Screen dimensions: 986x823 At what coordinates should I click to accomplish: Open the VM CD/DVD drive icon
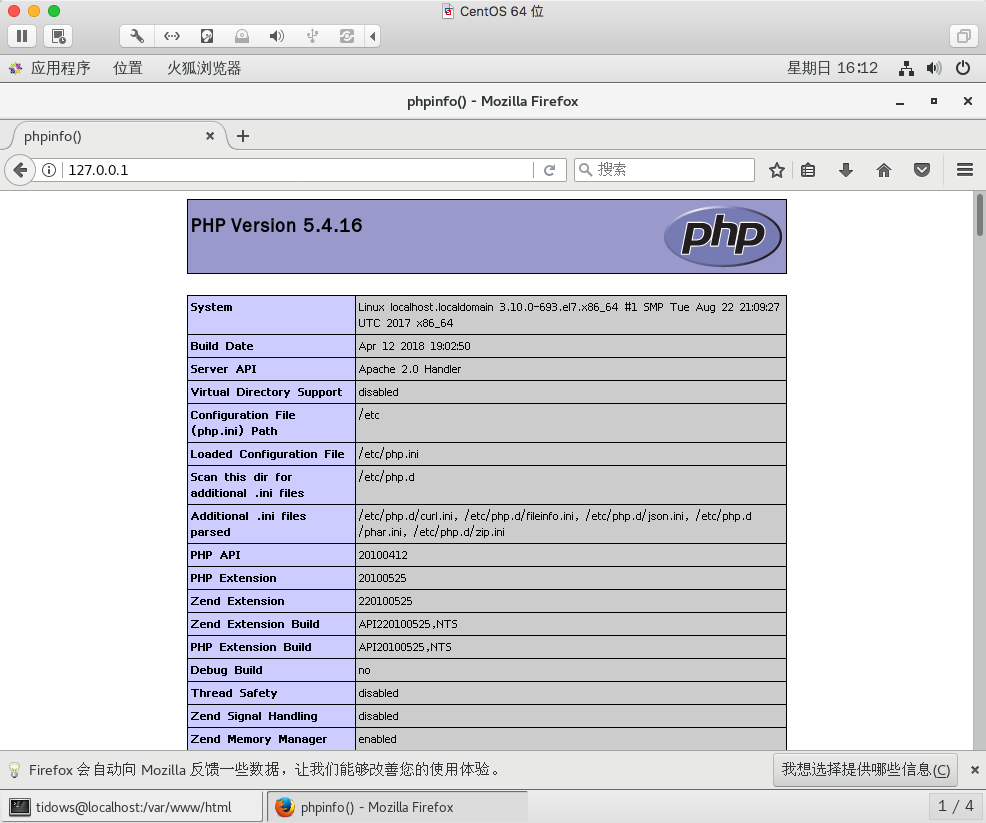pyautogui.click(x=242, y=36)
